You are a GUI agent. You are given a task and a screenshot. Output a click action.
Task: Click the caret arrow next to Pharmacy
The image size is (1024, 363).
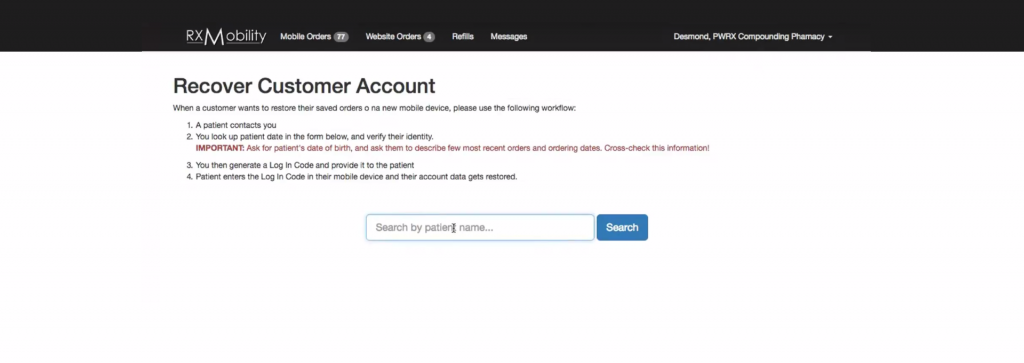[x=830, y=37]
